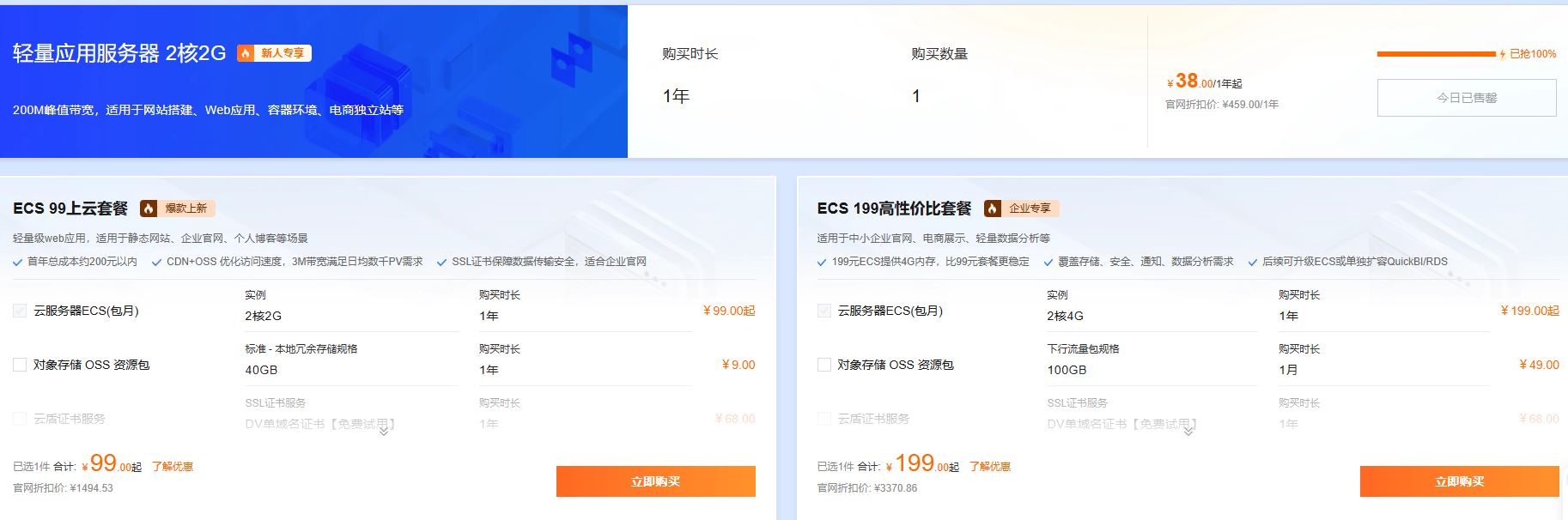Click the ￥9.00 OSS price
Image resolution: width=1568 pixels, height=520 pixels.
[x=738, y=365]
